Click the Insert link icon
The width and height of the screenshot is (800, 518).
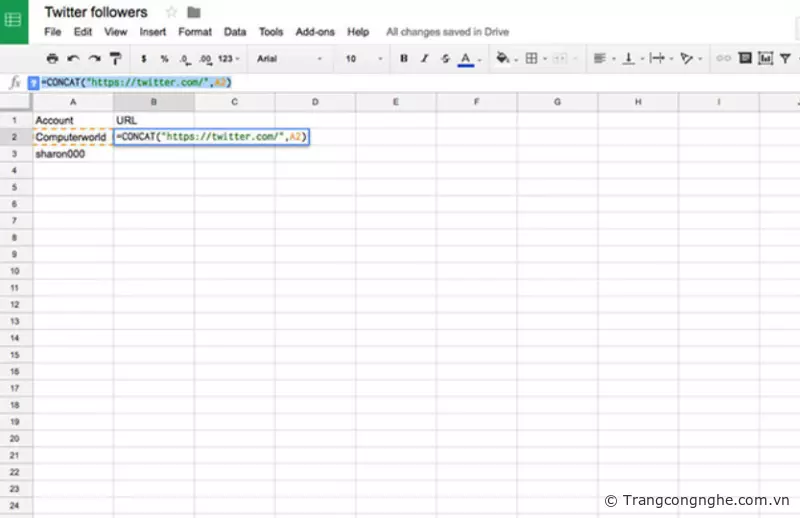coord(723,59)
